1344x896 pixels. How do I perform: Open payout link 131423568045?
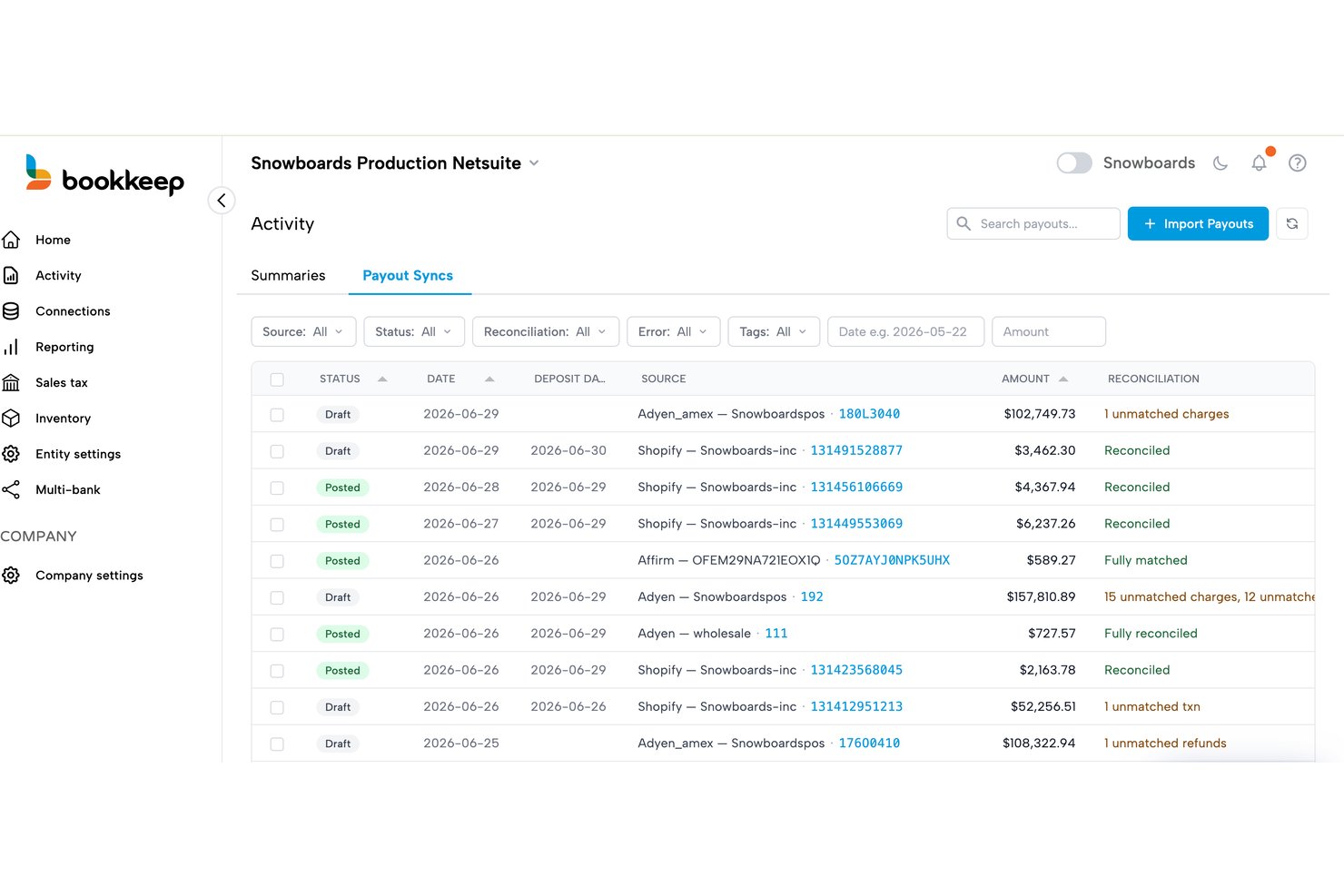856,670
